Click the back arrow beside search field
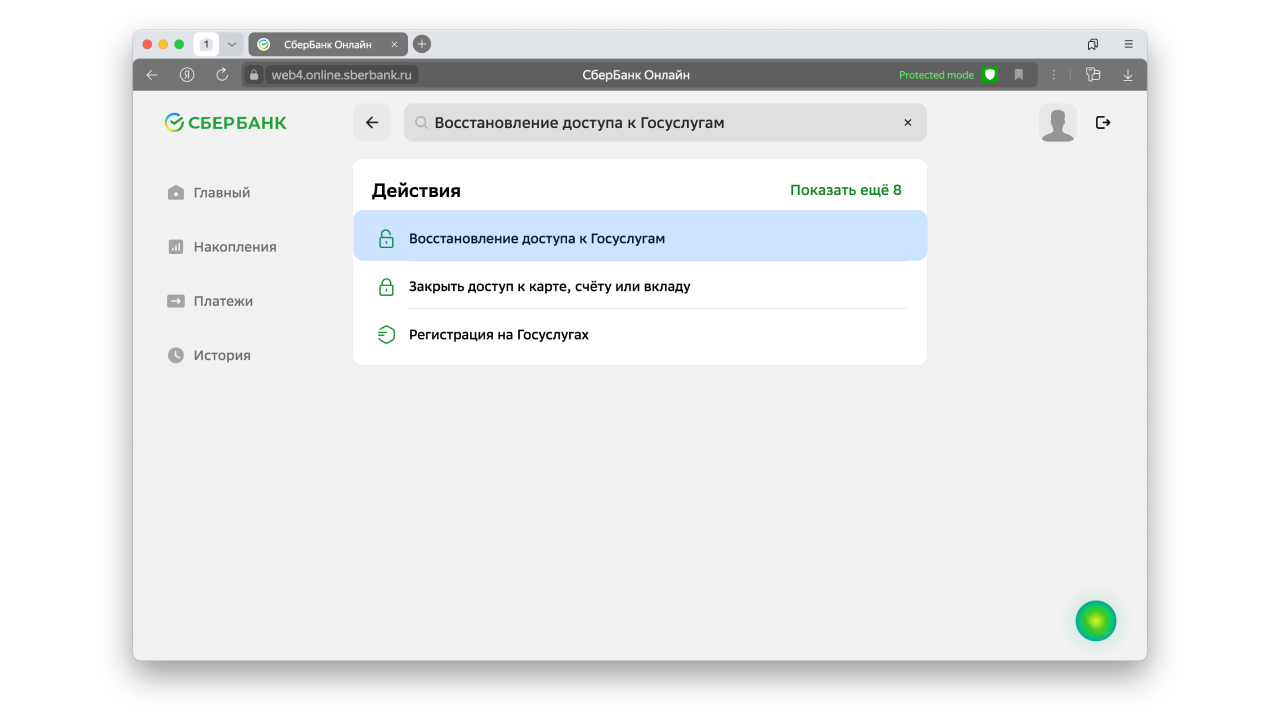1280x720 pixels. coord(372,123)
